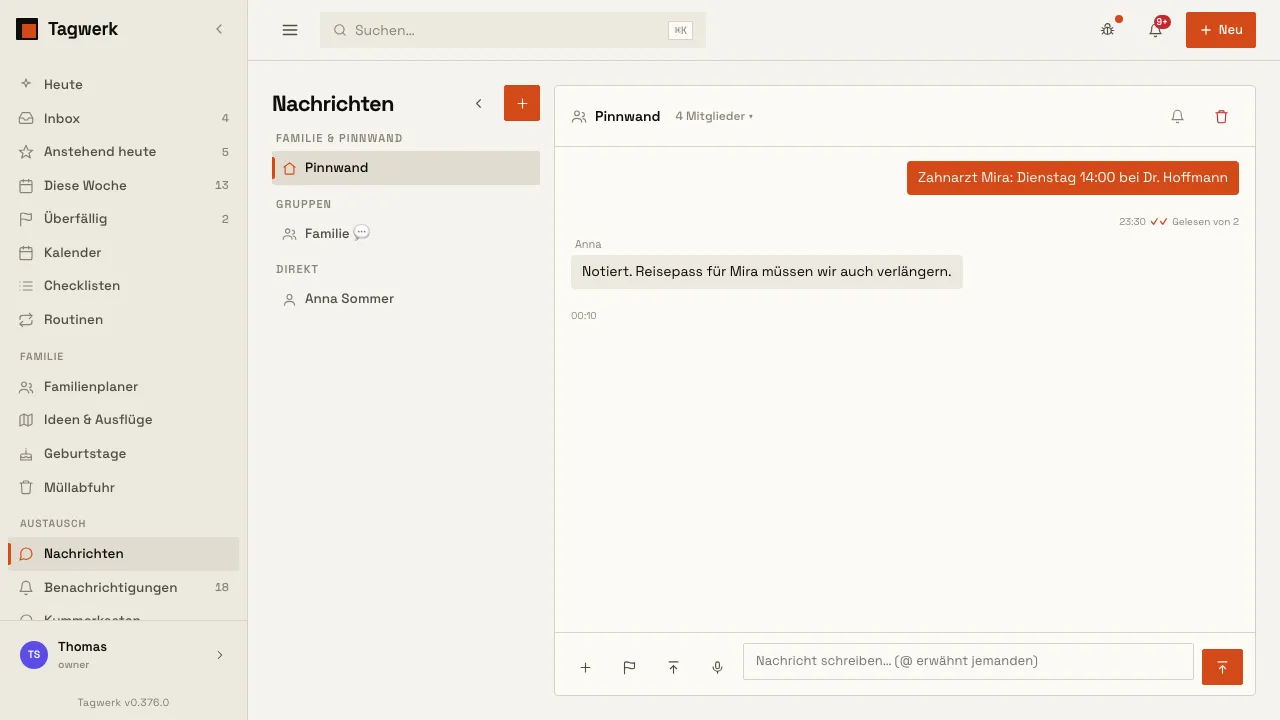Go to Checklisten

pyautogui.click(x=124, y=286)
